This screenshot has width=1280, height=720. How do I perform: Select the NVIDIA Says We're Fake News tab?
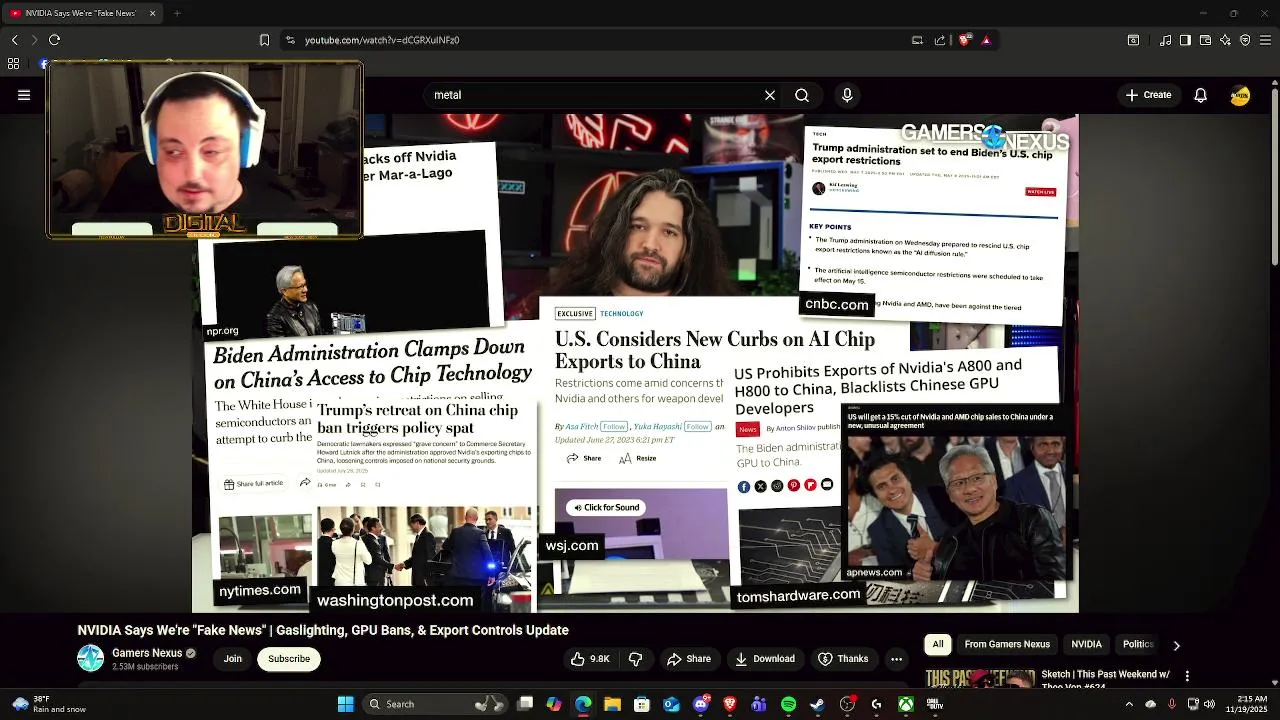(x=80, y=13)
